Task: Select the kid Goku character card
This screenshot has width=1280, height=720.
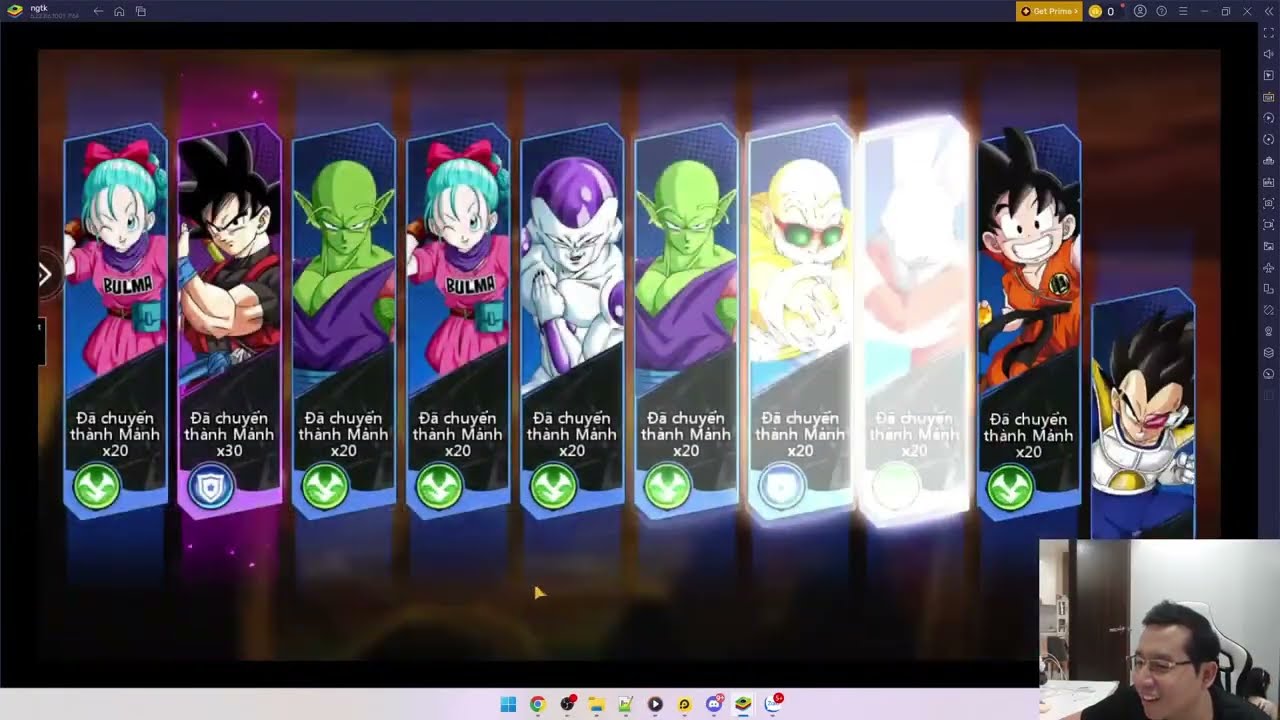Action: pos(1028,320)
